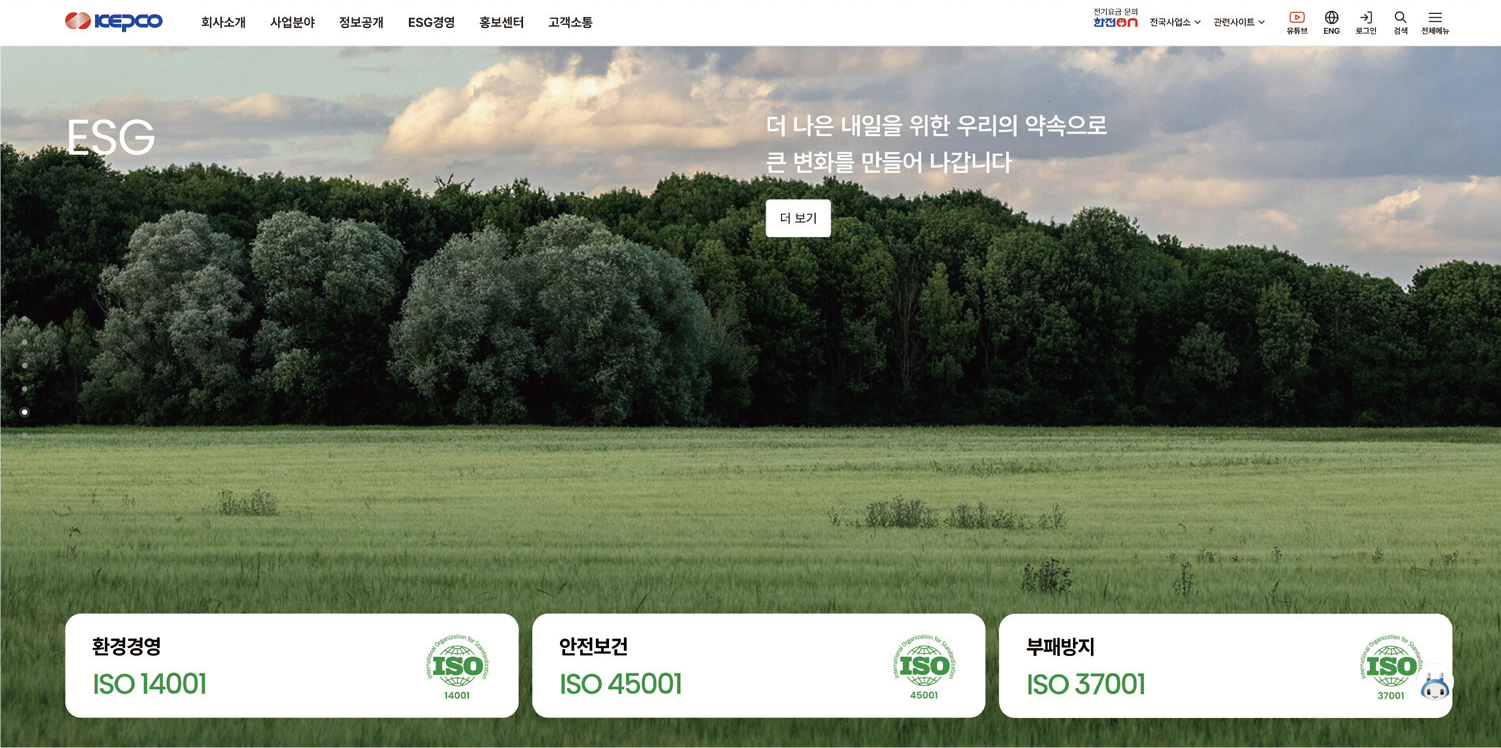Expand the 관련사이트 dropdown

(1240, 22)
